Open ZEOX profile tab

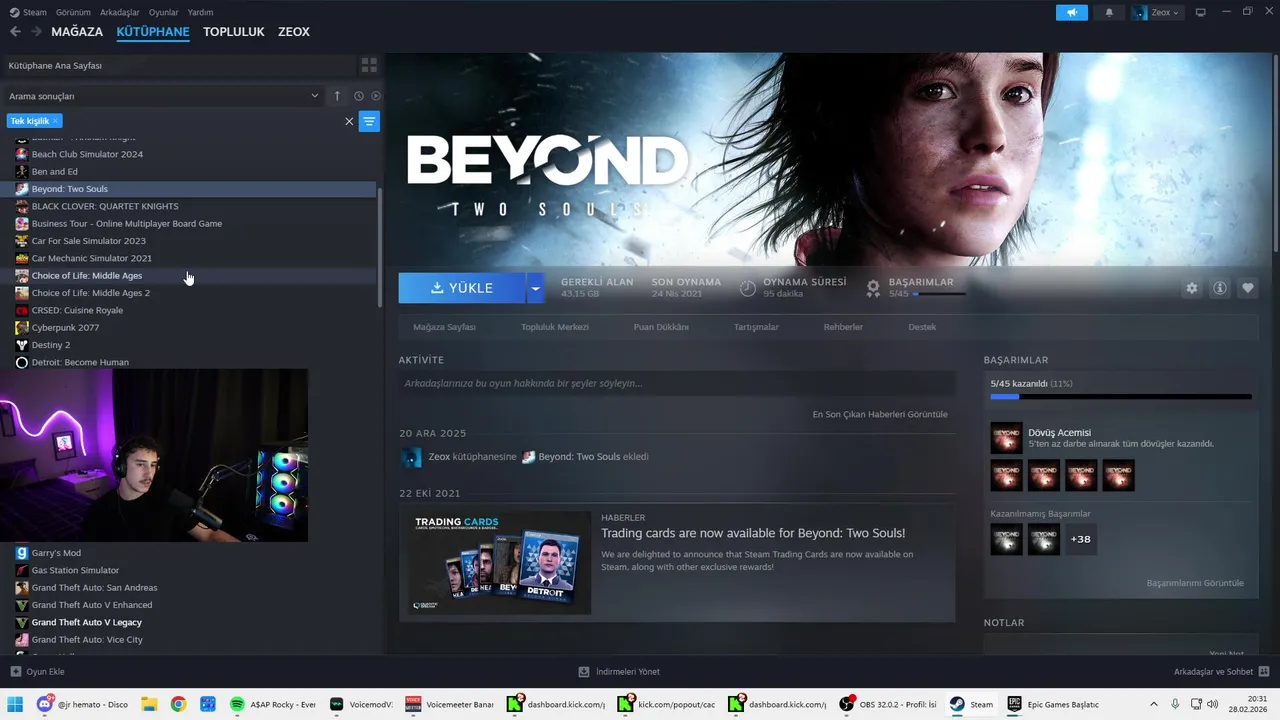[294, 32]
